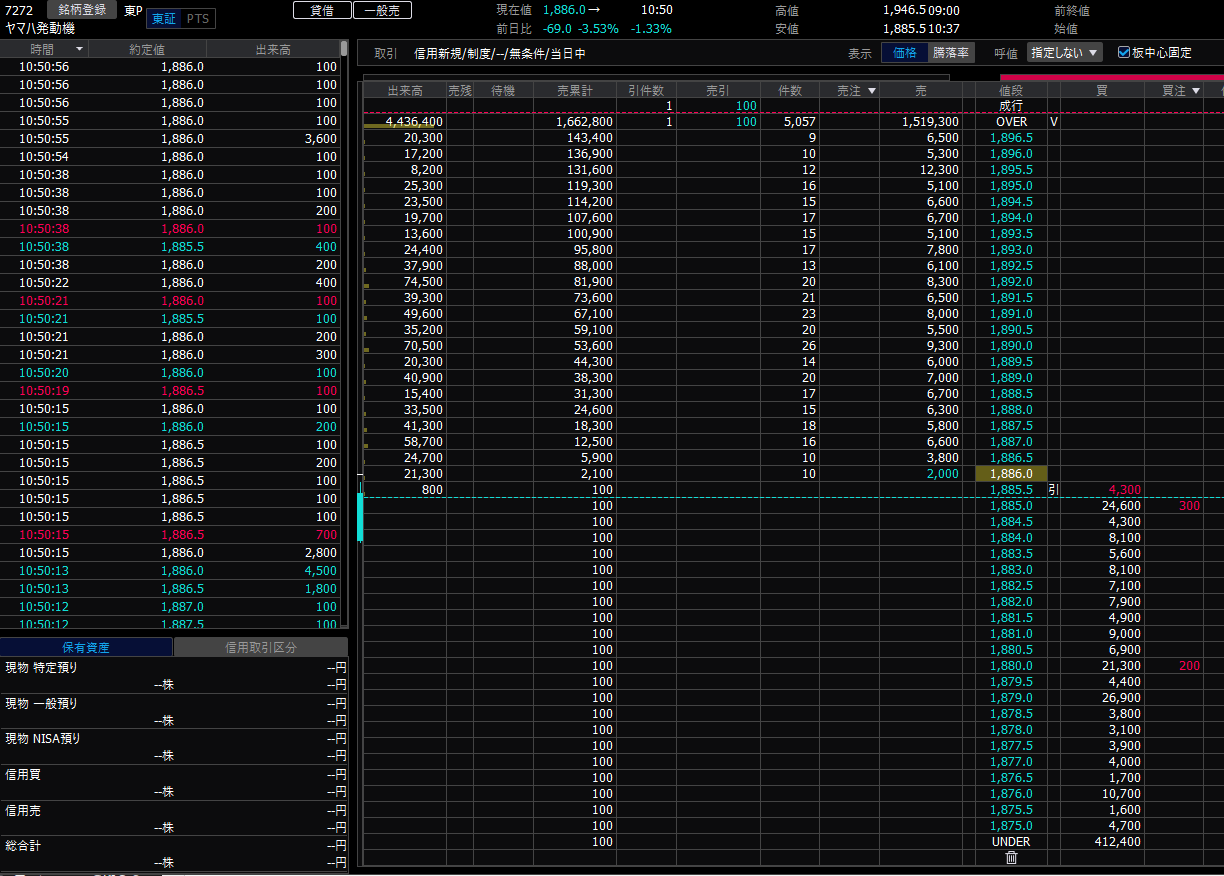Click the 現物 NISA預り row
This screenshot has width=1224, height=876.
[x=174, y=747]
